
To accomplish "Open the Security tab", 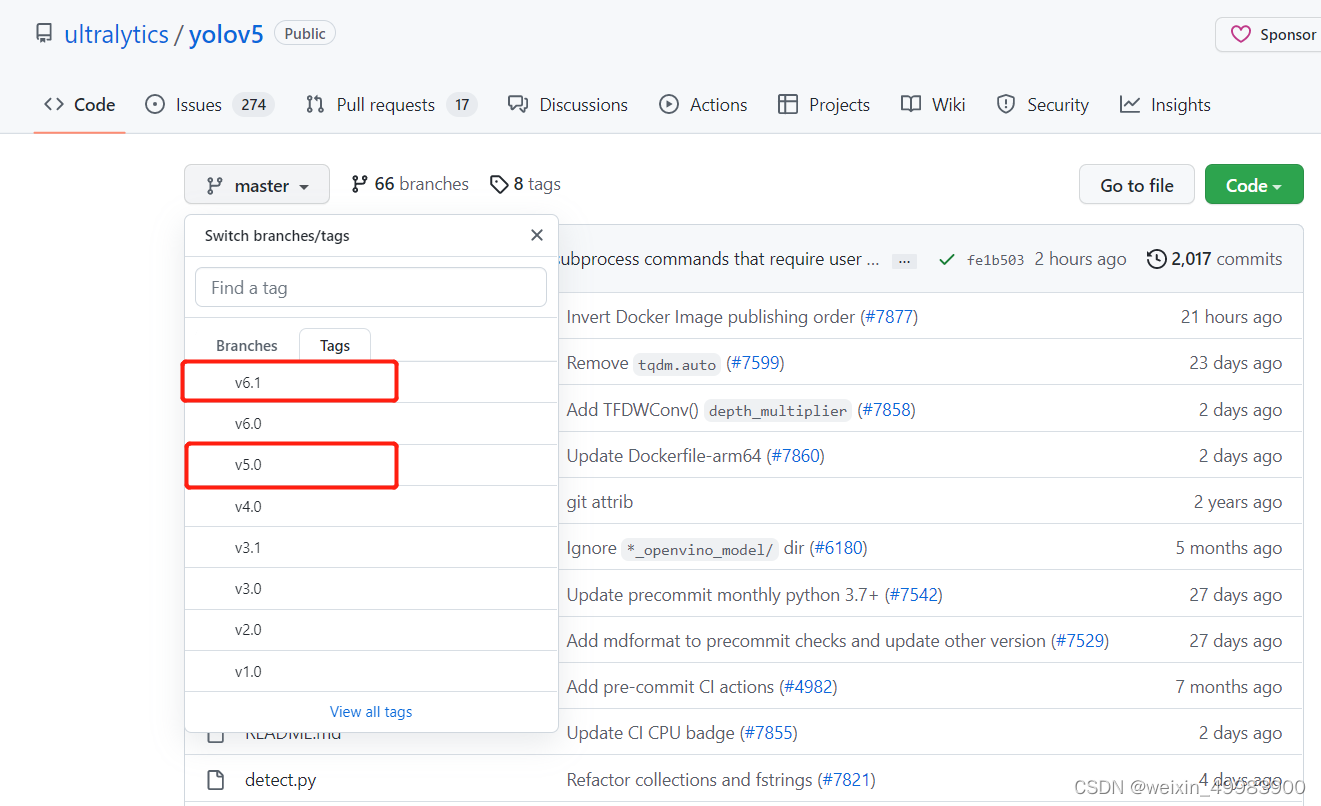I will click(1042, 104).
